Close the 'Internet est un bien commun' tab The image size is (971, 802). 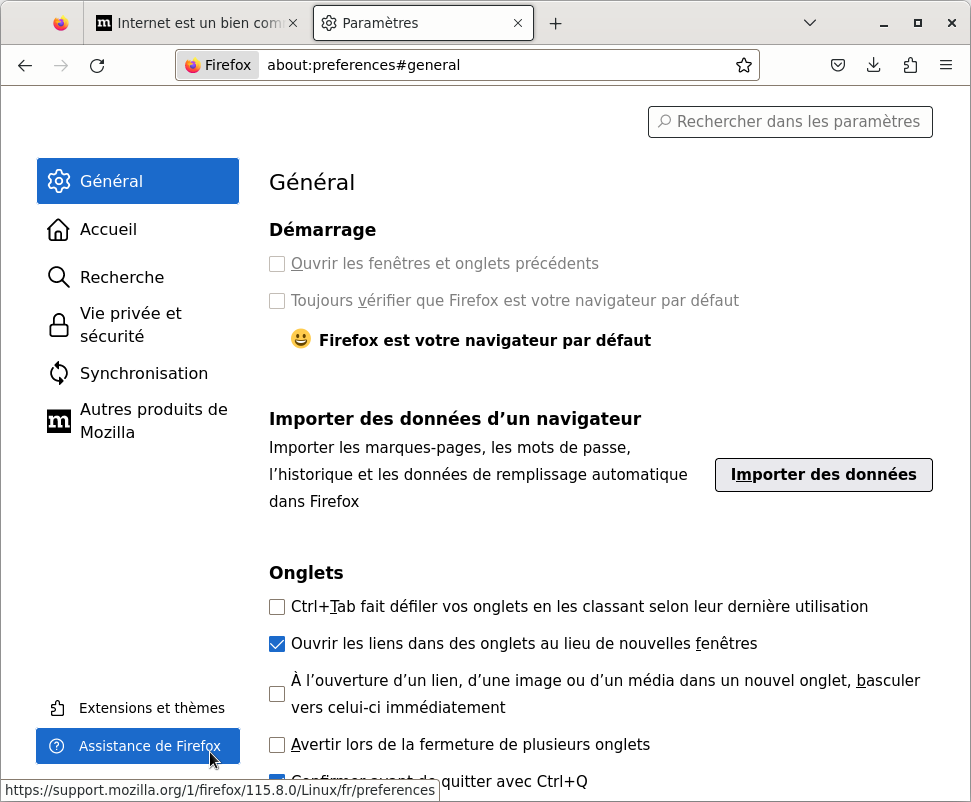(x=293, y=24)
